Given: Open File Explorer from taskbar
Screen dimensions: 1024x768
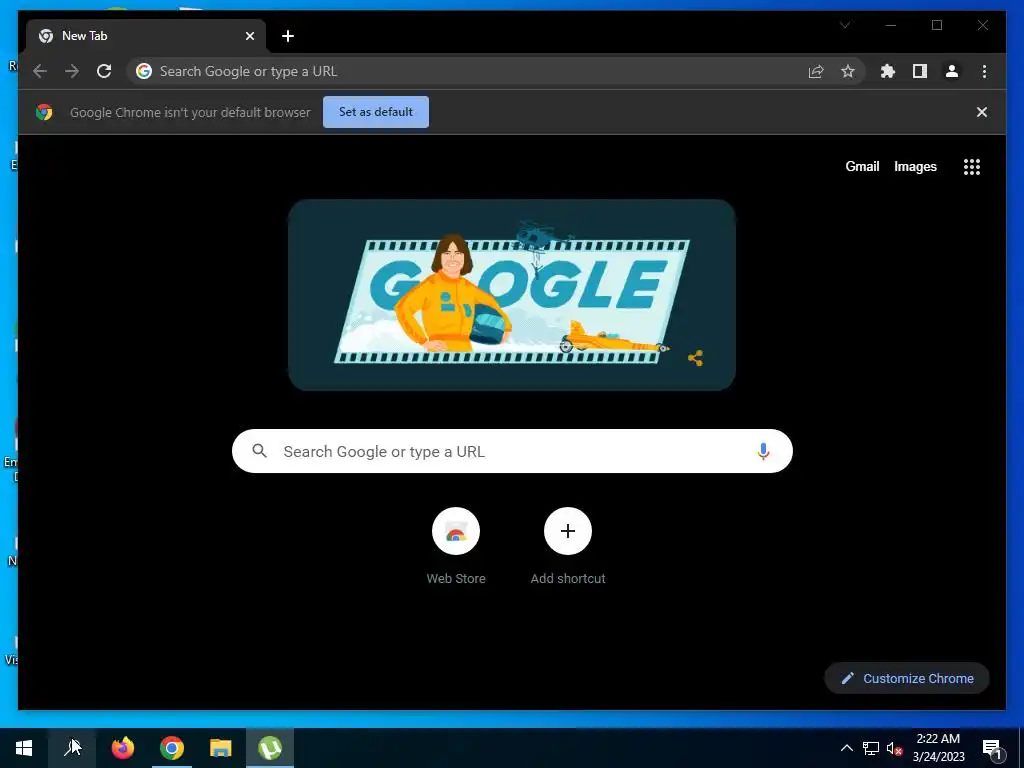Looking at the screenshot, I should pyautogui.click(x=221, y=748).
